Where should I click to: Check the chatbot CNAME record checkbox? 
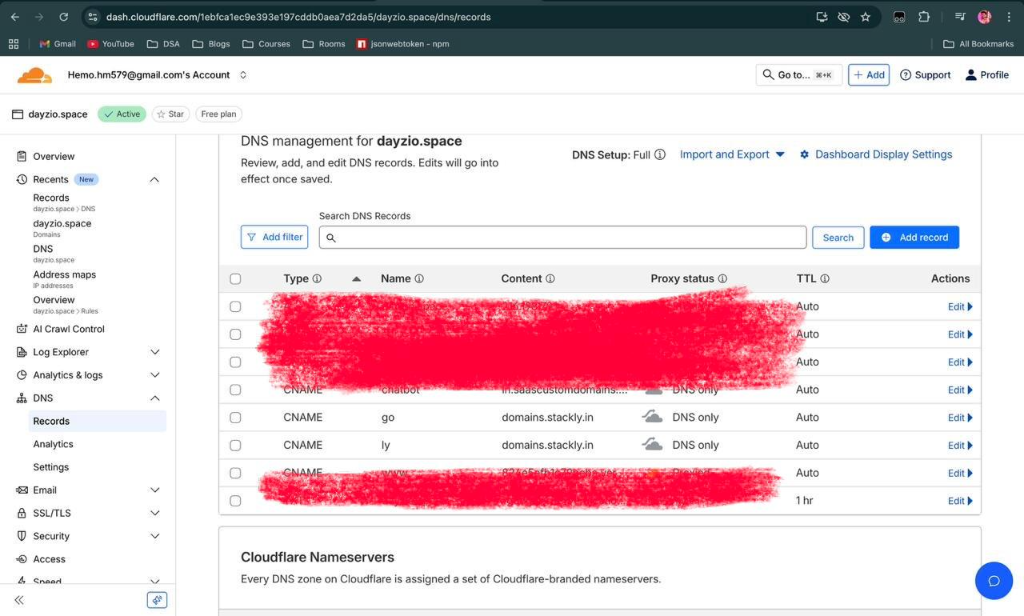pyautogui.click(x=235, y=390)
